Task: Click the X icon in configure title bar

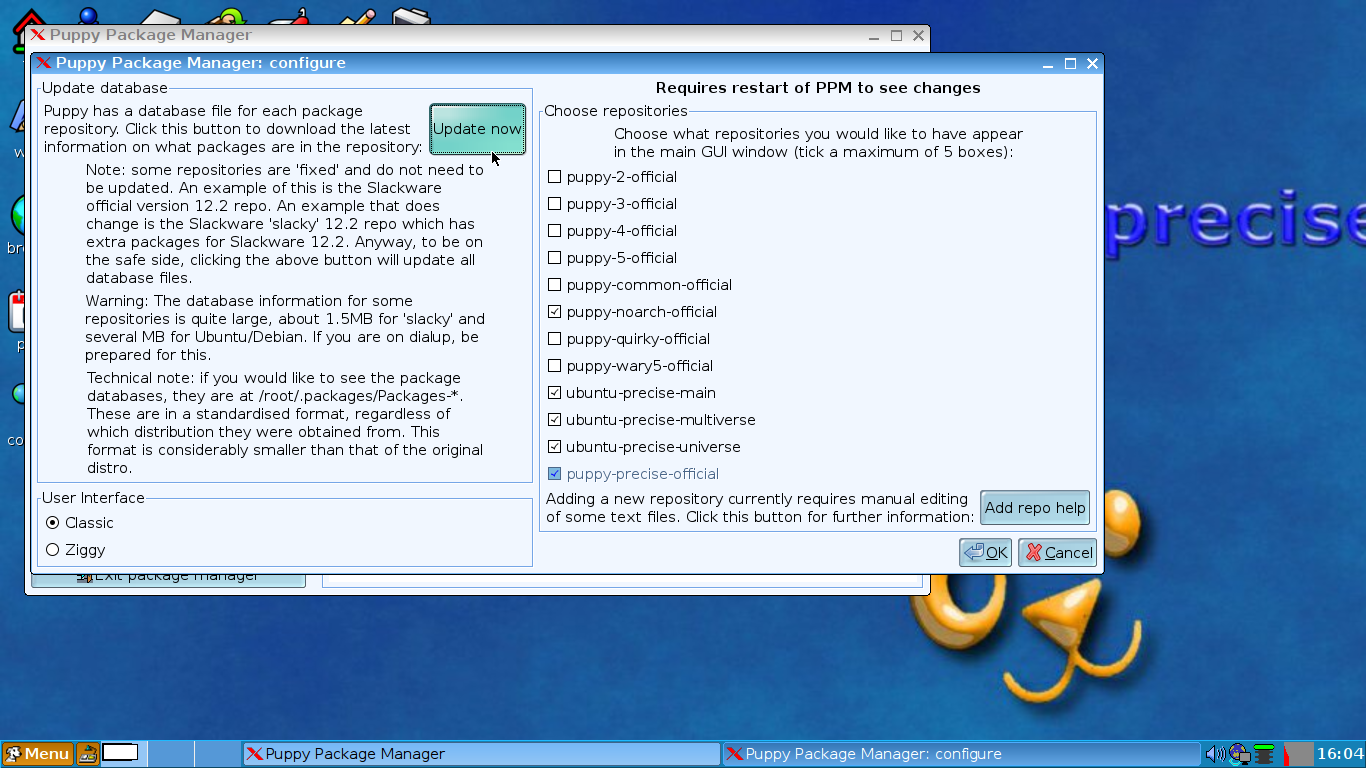Action: tap(43, 63)
